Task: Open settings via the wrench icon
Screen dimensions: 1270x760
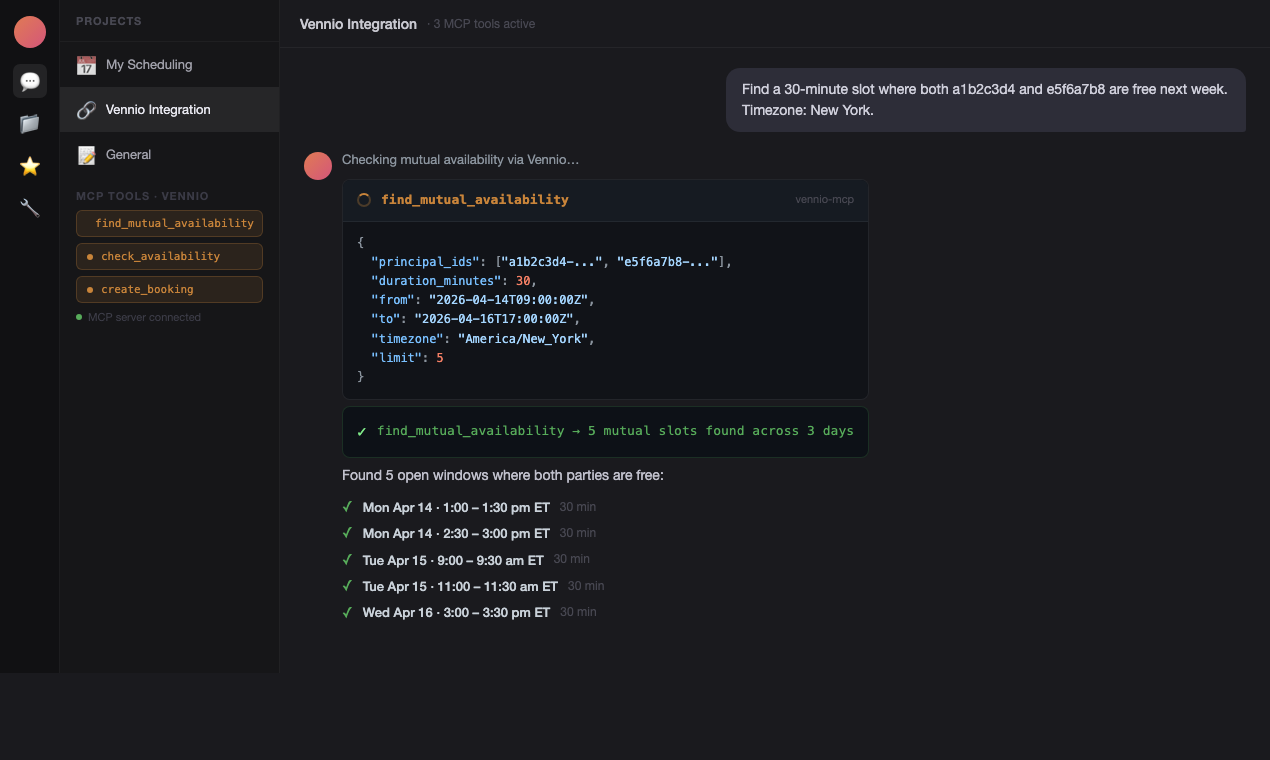Action: [30, 208]
